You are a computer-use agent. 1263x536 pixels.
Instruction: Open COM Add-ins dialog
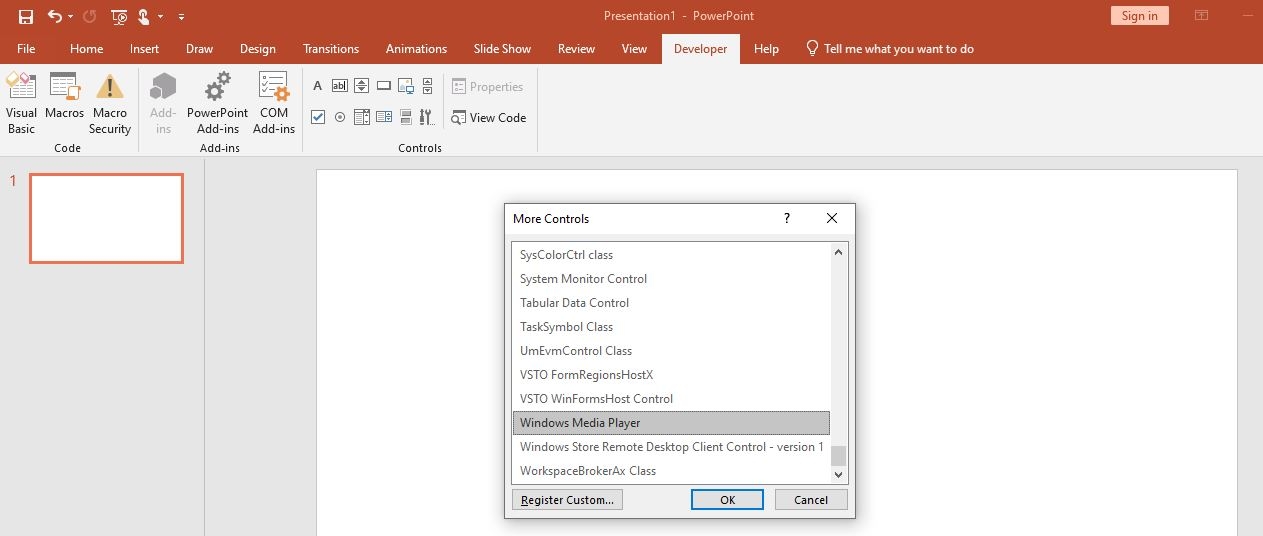click(274, 104)
